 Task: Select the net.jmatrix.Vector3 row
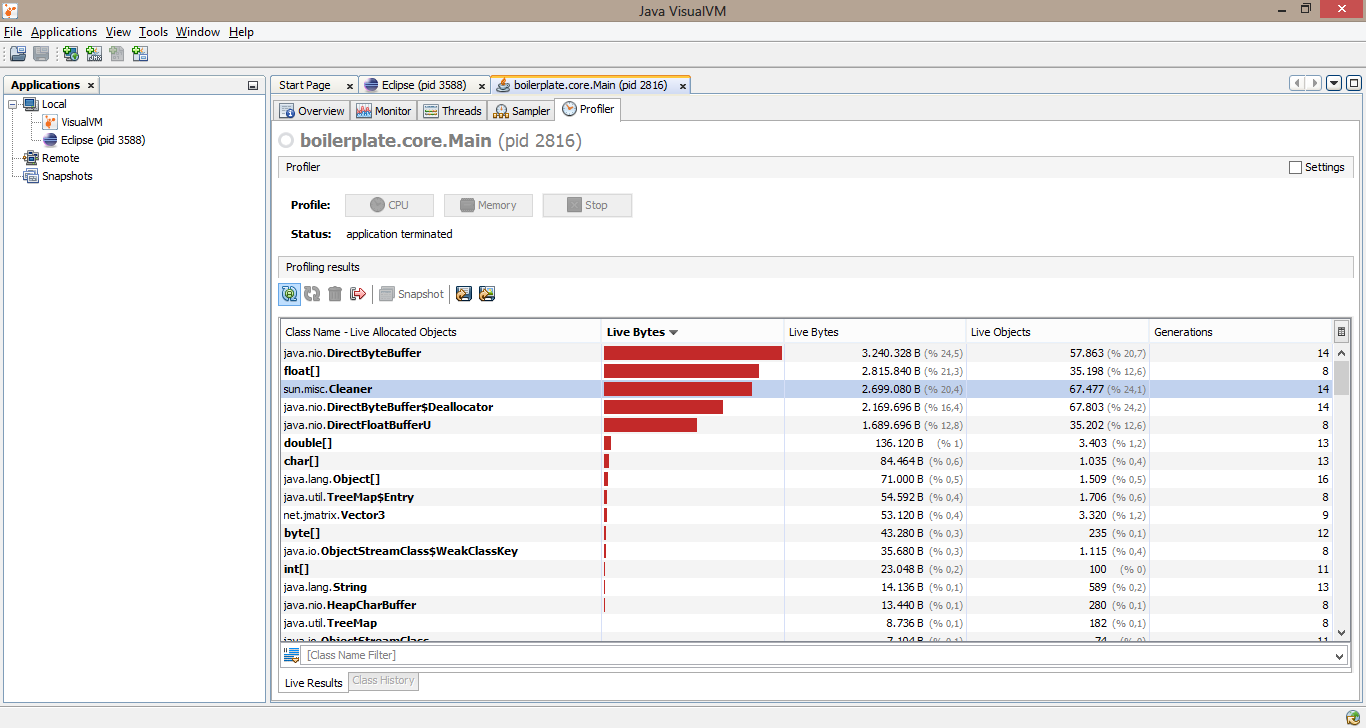coord(806,515)
